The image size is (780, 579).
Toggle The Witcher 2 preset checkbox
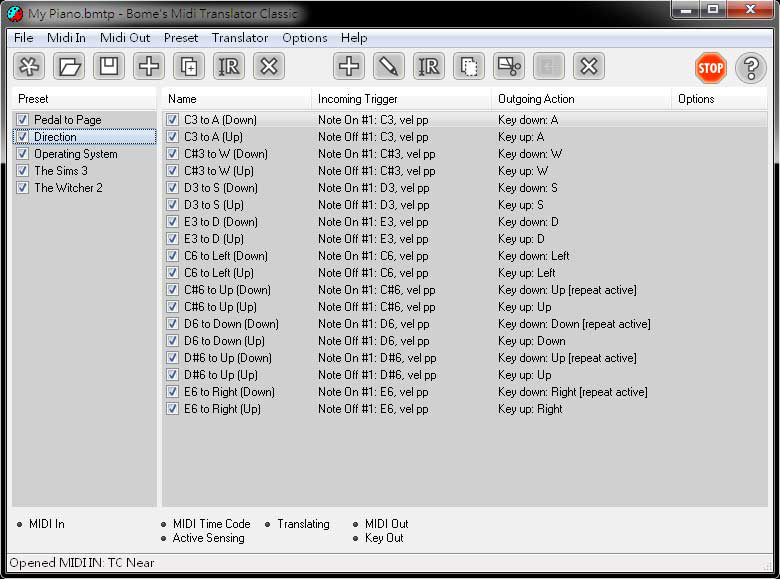pyautogui.click(x=22, y=188)
